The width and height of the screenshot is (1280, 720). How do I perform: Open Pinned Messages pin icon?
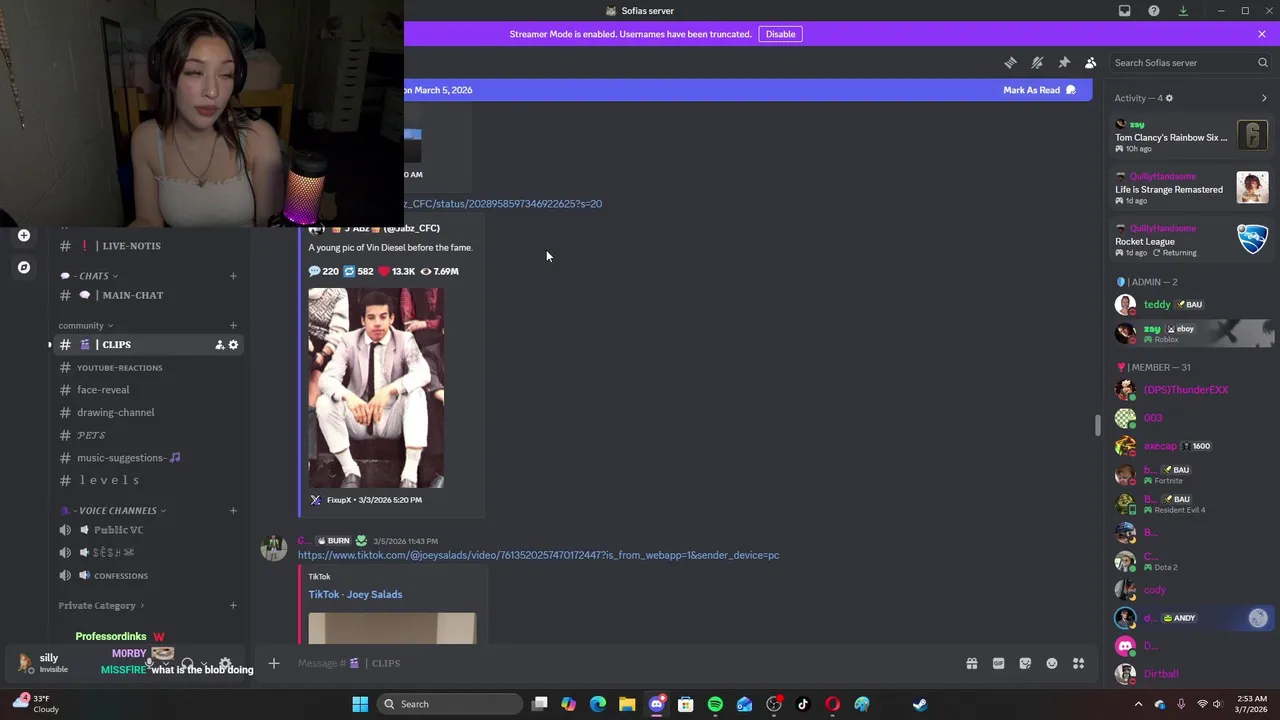click(1064, 62)
